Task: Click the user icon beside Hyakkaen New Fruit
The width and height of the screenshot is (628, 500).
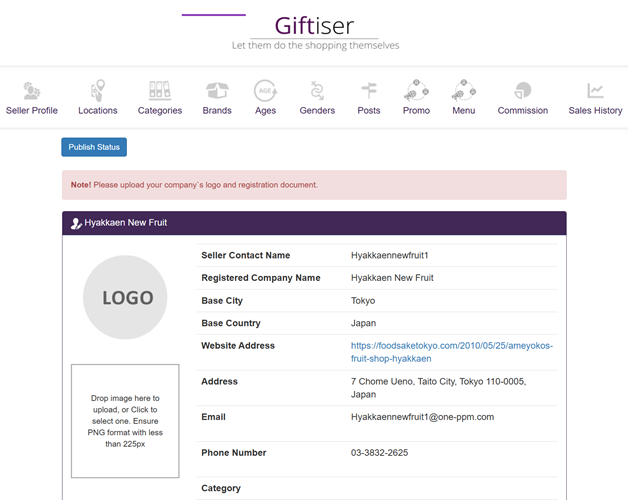Action: pos(76,223)
